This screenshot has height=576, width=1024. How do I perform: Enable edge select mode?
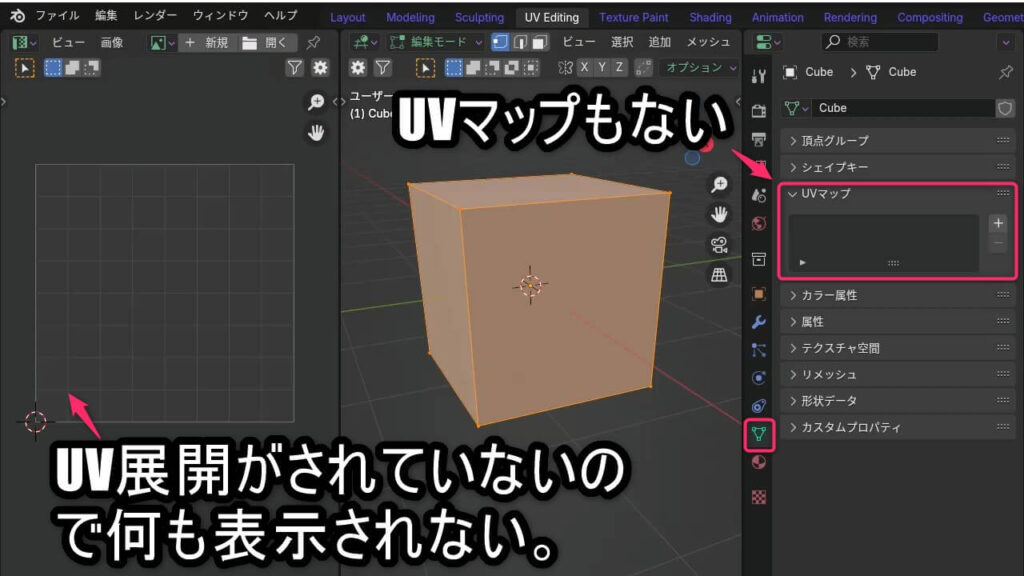tap(520, 42)
